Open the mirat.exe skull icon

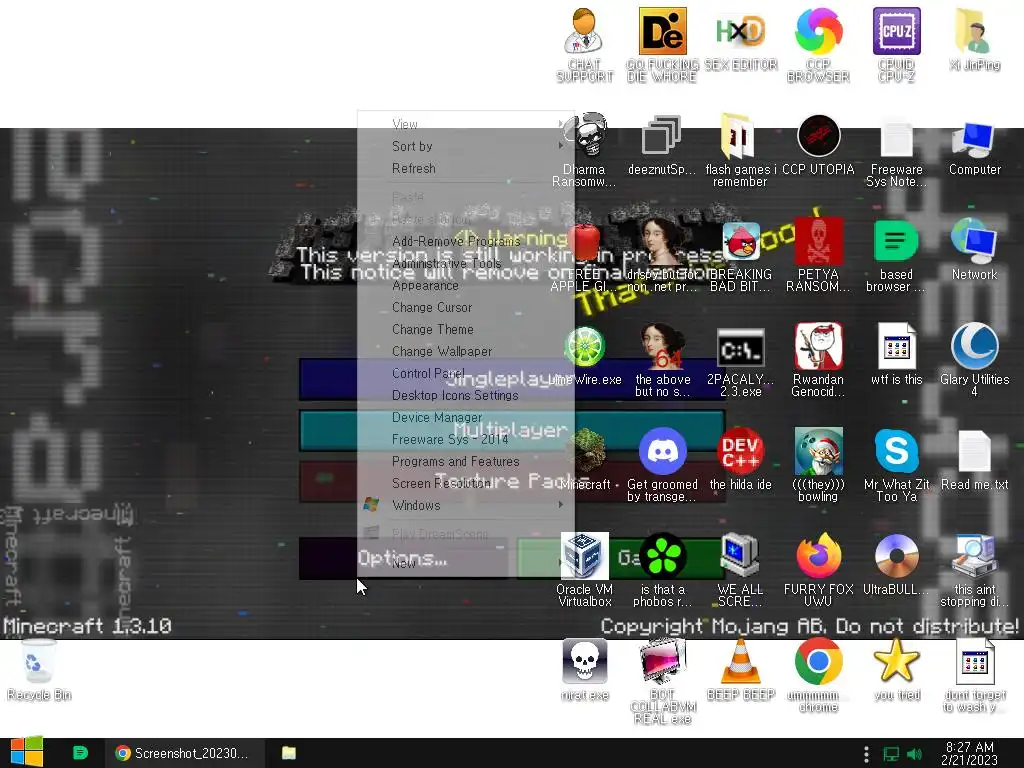584,662
